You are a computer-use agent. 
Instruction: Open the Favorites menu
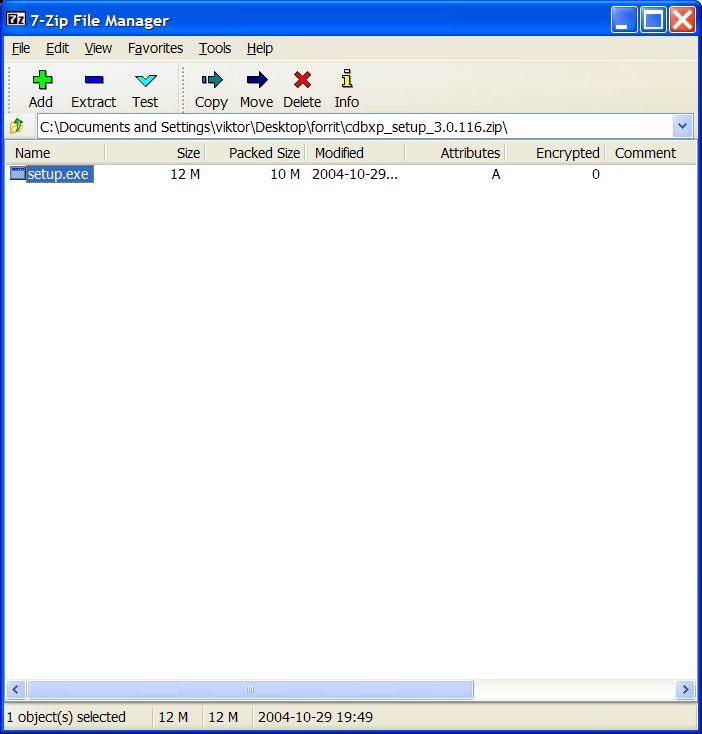click(155, 48)
